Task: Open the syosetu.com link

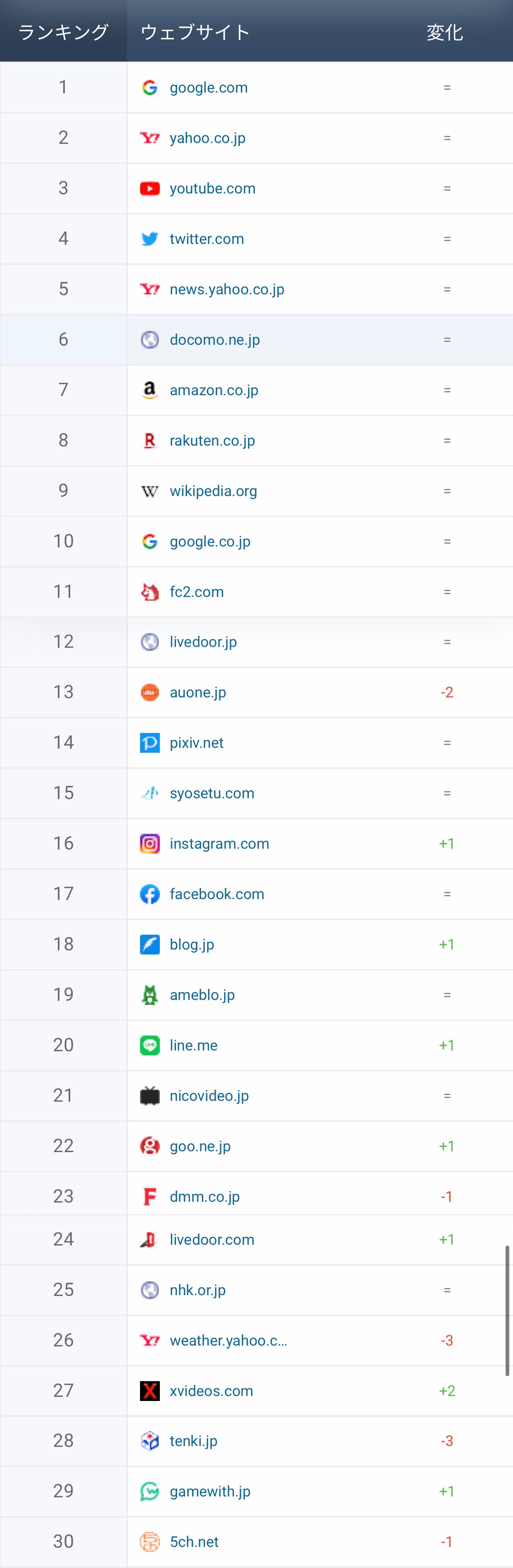Action: click(x=212, y=793)
